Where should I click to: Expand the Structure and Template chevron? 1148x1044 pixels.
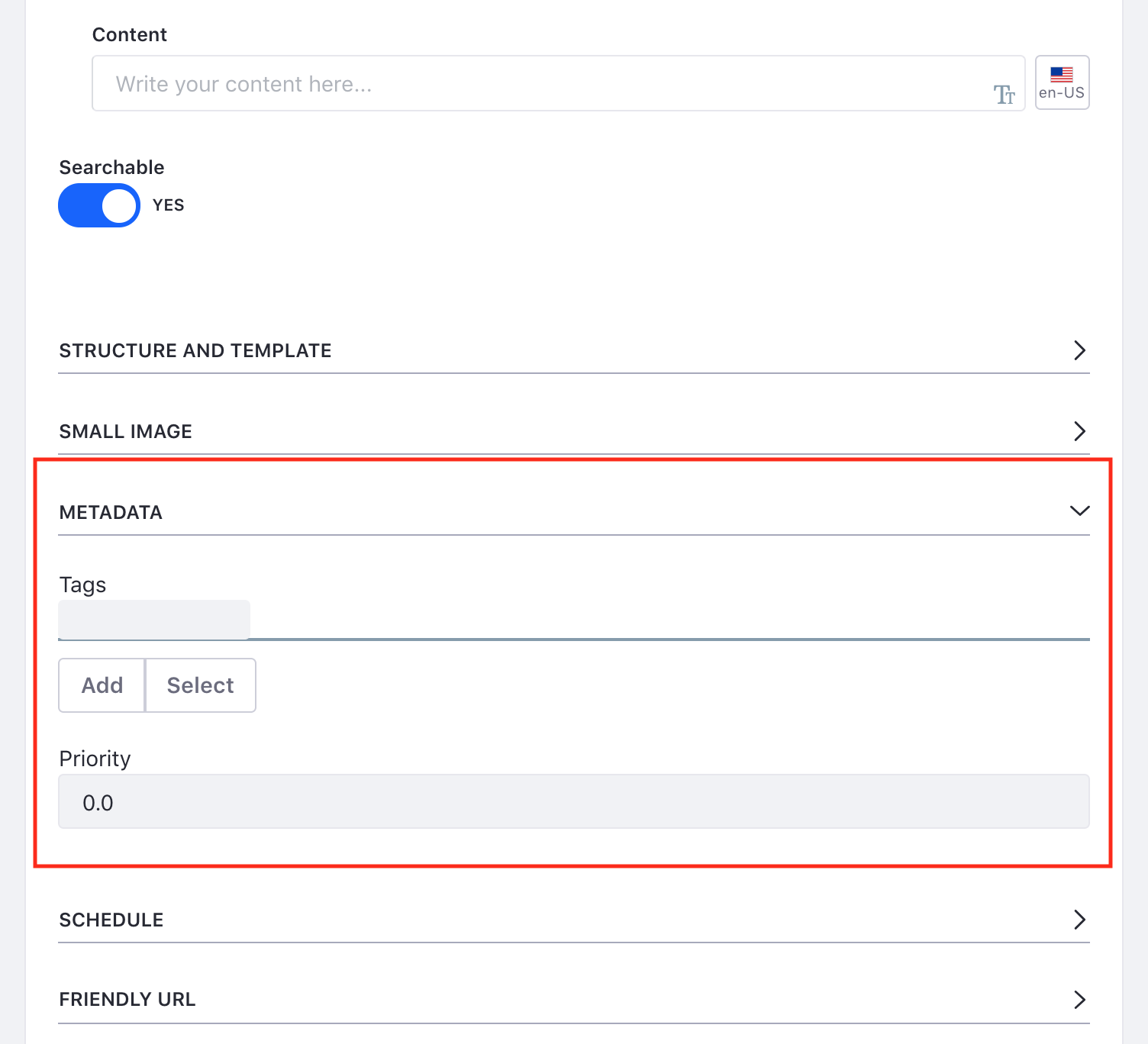pyautogui.click(x=1079, y=350)
